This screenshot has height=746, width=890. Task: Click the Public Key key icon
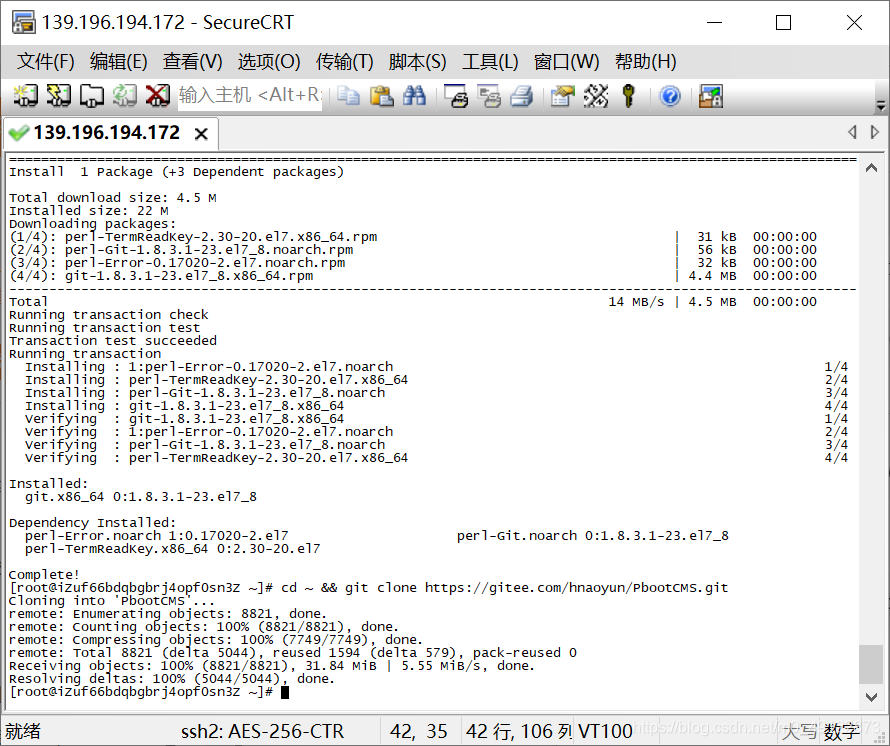(x=628, y=95)
